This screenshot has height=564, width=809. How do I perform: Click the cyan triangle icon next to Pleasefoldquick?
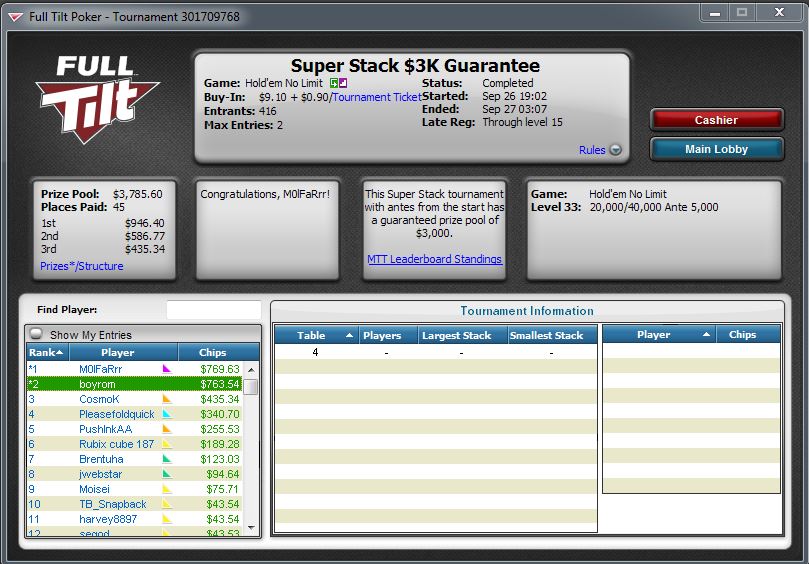[167, 414]
